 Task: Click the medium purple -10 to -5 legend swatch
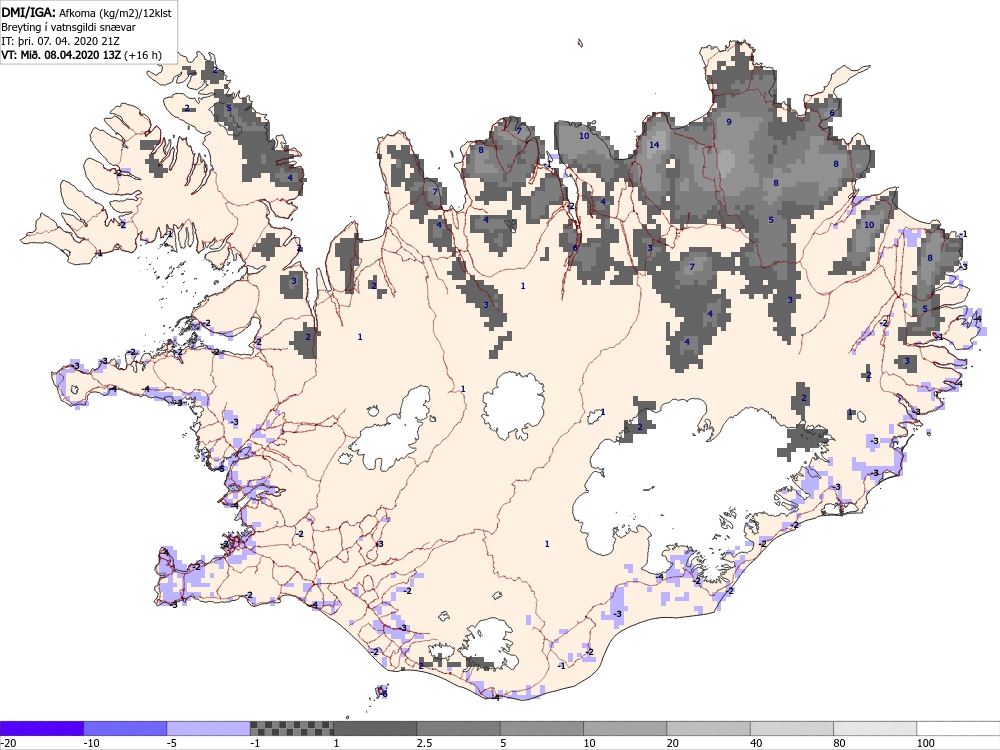125,728
